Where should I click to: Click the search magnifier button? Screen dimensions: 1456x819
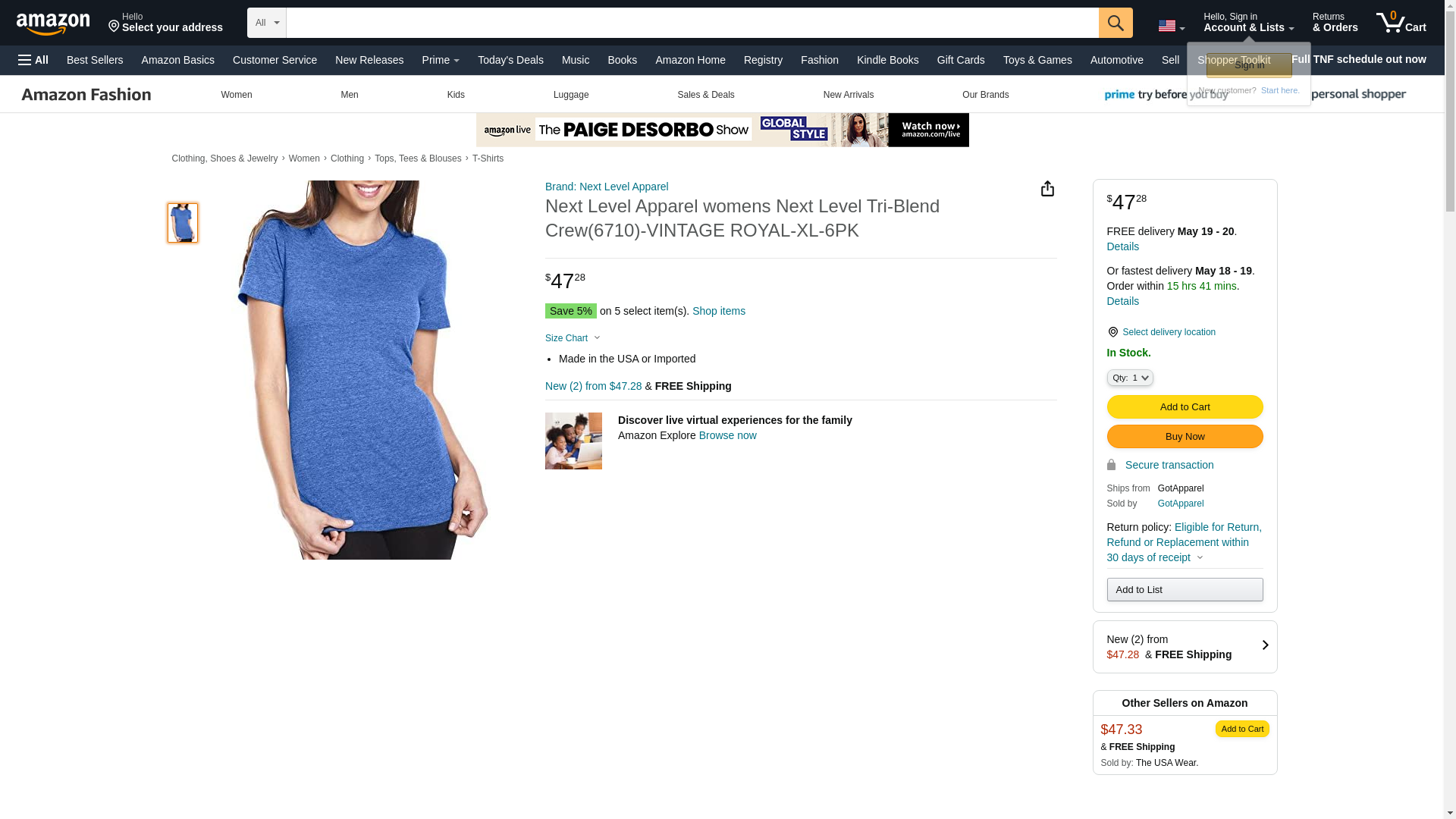pyautogui.click(x=1115, y=23)
